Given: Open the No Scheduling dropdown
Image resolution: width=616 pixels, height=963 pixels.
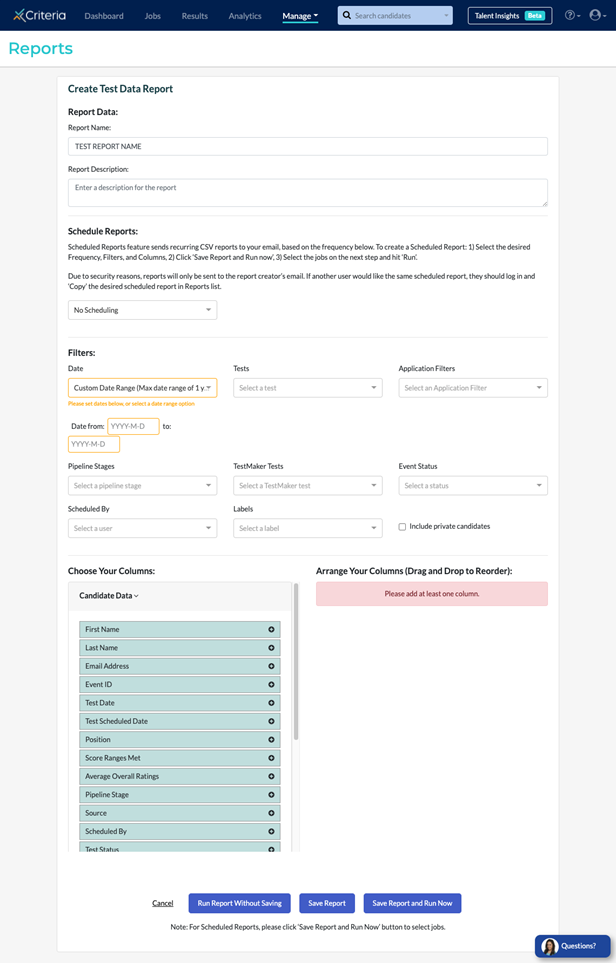Looking at the screenshot, I should click(x=142, y=310).
